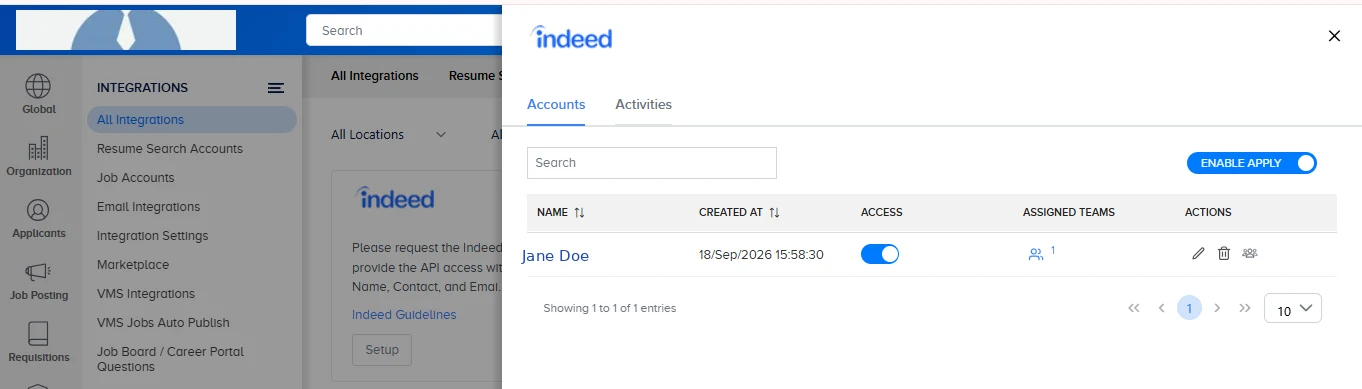The image size is (1362, 389).
Task: Click the accounts Search field in panel
Action: [x=652, y=163]
